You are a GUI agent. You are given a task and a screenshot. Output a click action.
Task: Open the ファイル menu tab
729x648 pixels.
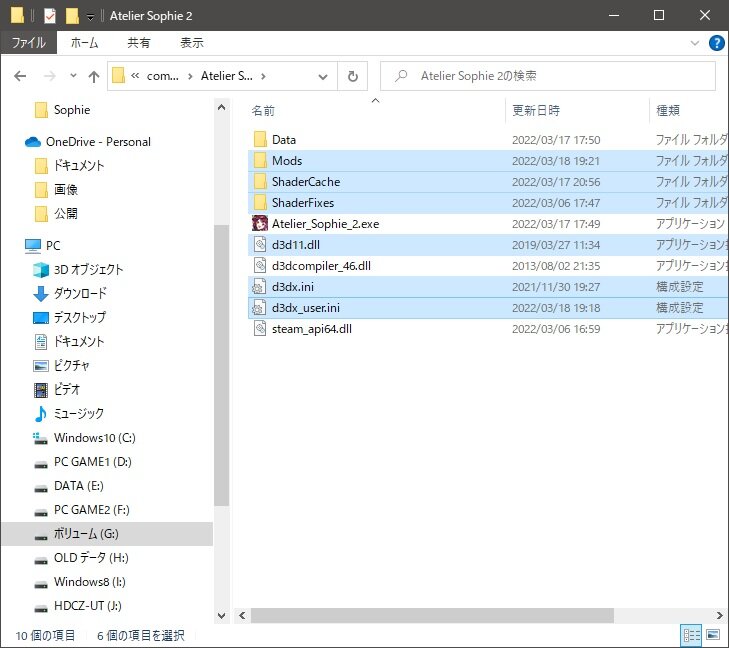tap(28, 43)
